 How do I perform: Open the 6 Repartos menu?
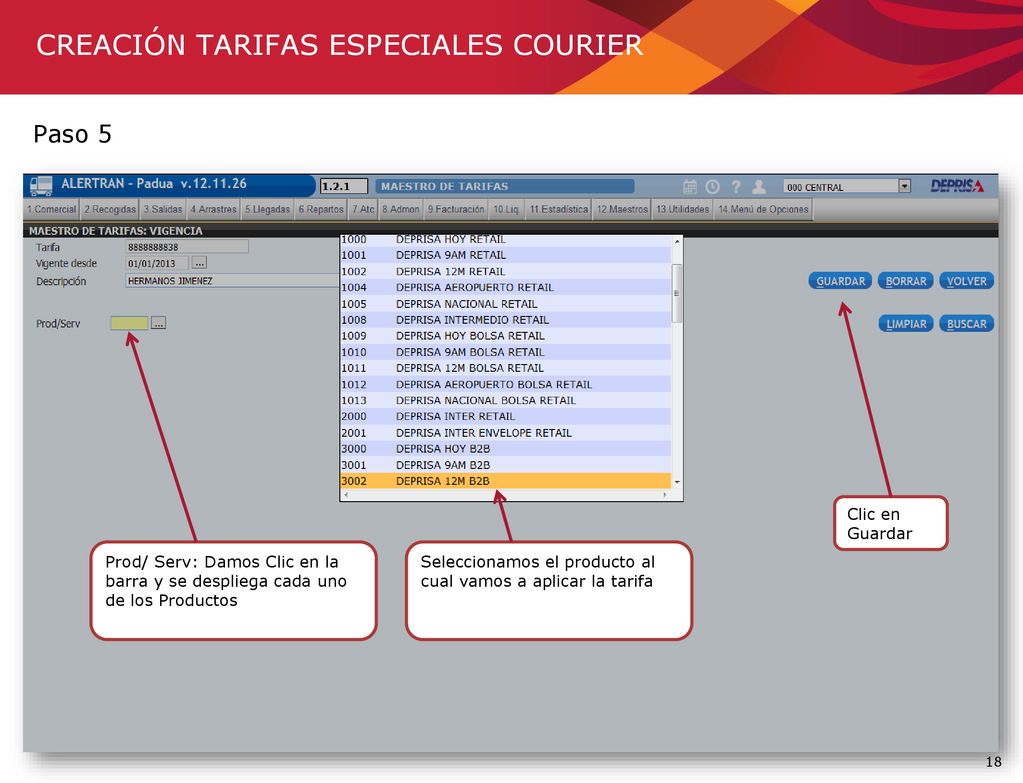[320, 209]
